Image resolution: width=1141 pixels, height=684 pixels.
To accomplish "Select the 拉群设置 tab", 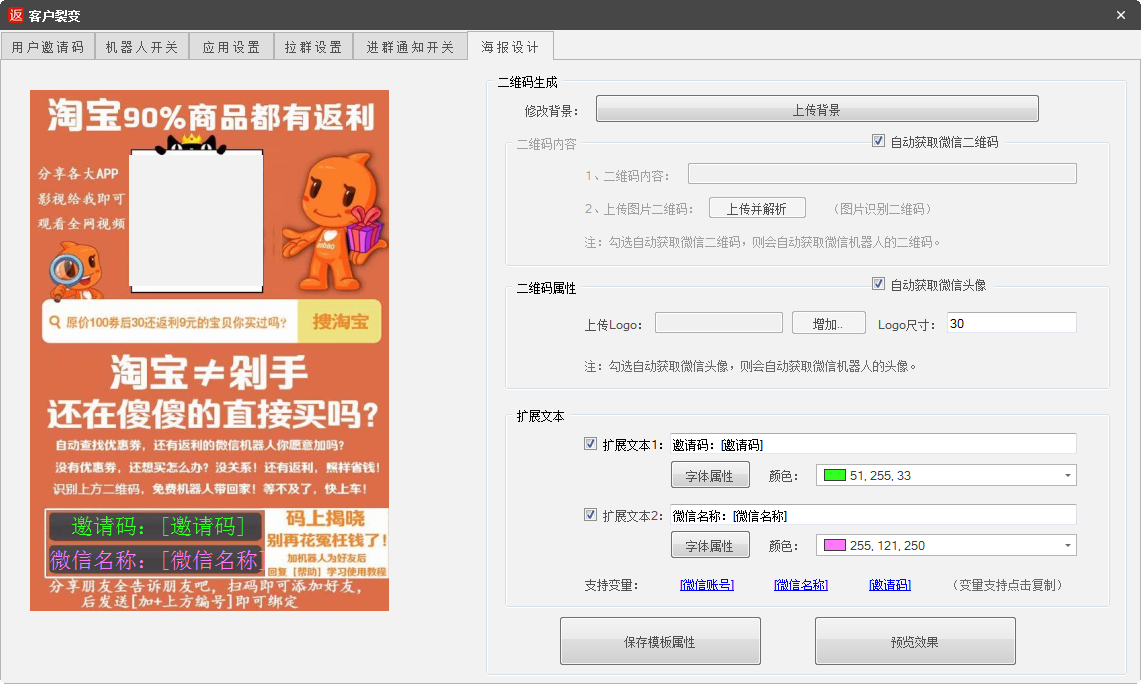I will pyautogui.click(x=314, y=47).
